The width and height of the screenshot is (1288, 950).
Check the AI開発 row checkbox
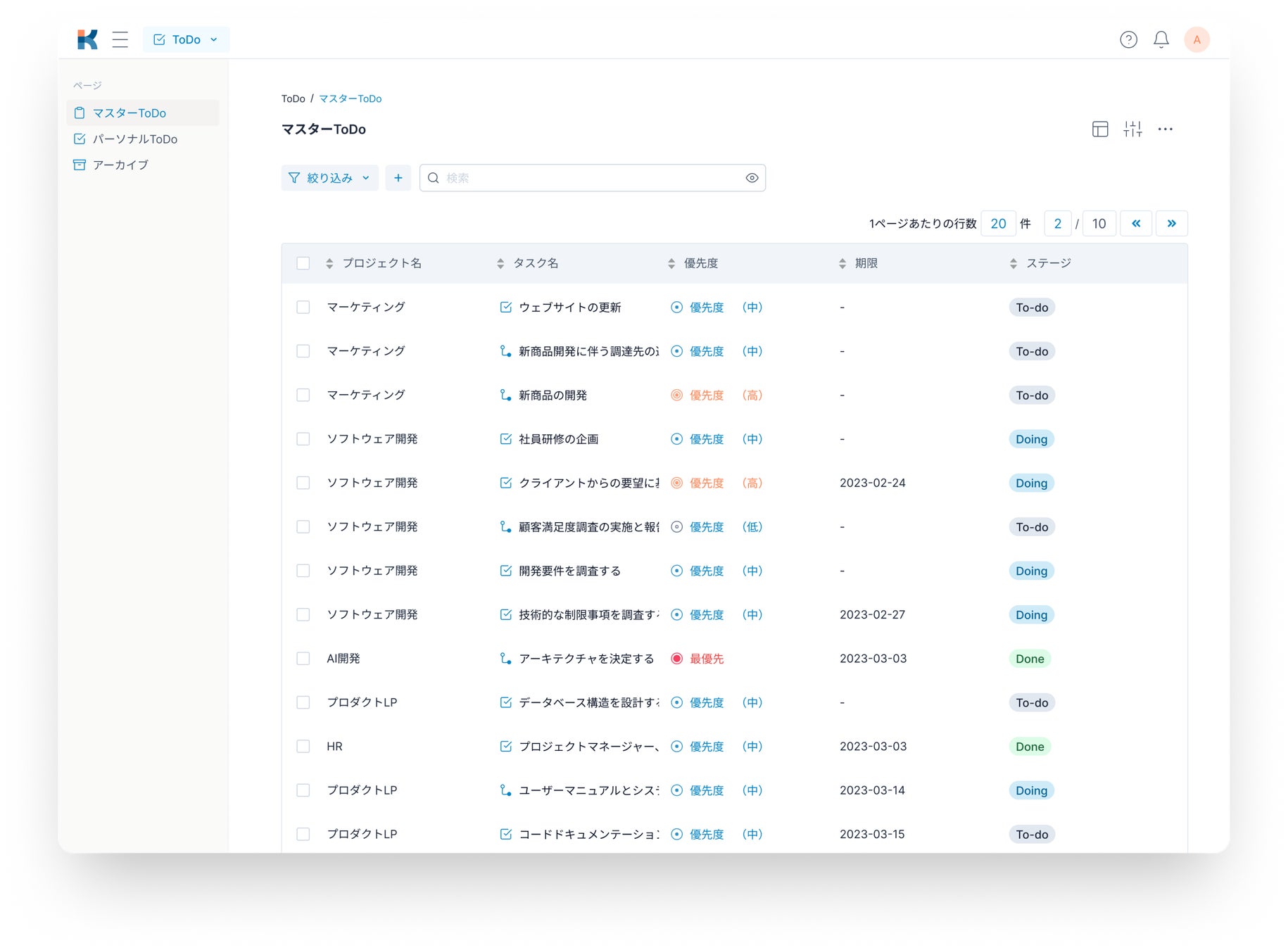pyautogui.click(x=303, y=659)
